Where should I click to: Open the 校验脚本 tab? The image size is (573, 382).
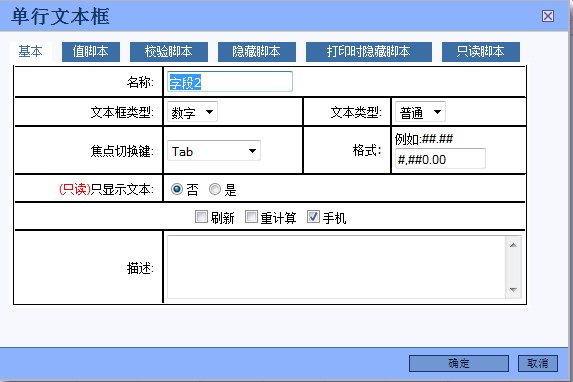tap(168, 52)
